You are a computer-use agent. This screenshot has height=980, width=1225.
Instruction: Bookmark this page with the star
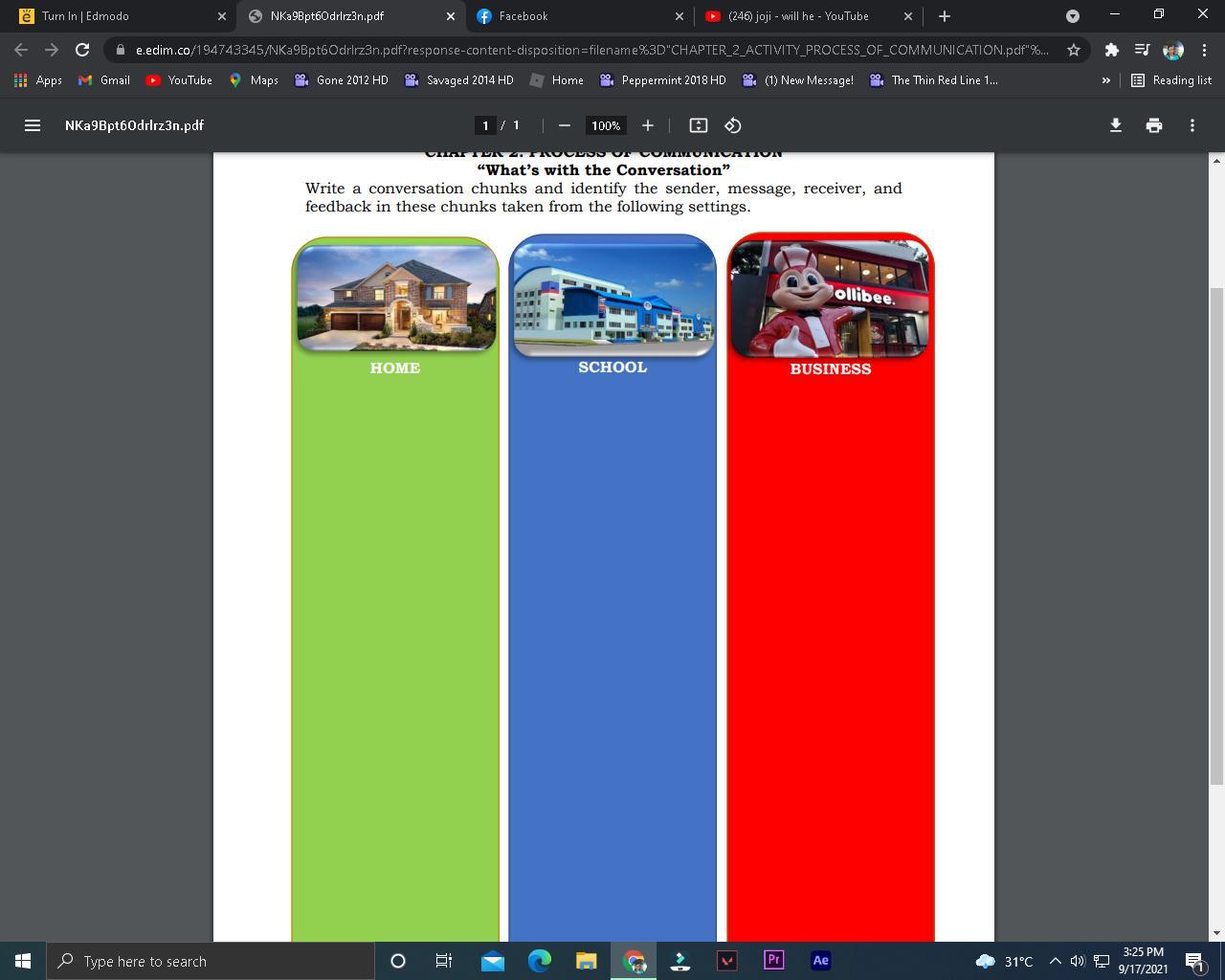1074,50
